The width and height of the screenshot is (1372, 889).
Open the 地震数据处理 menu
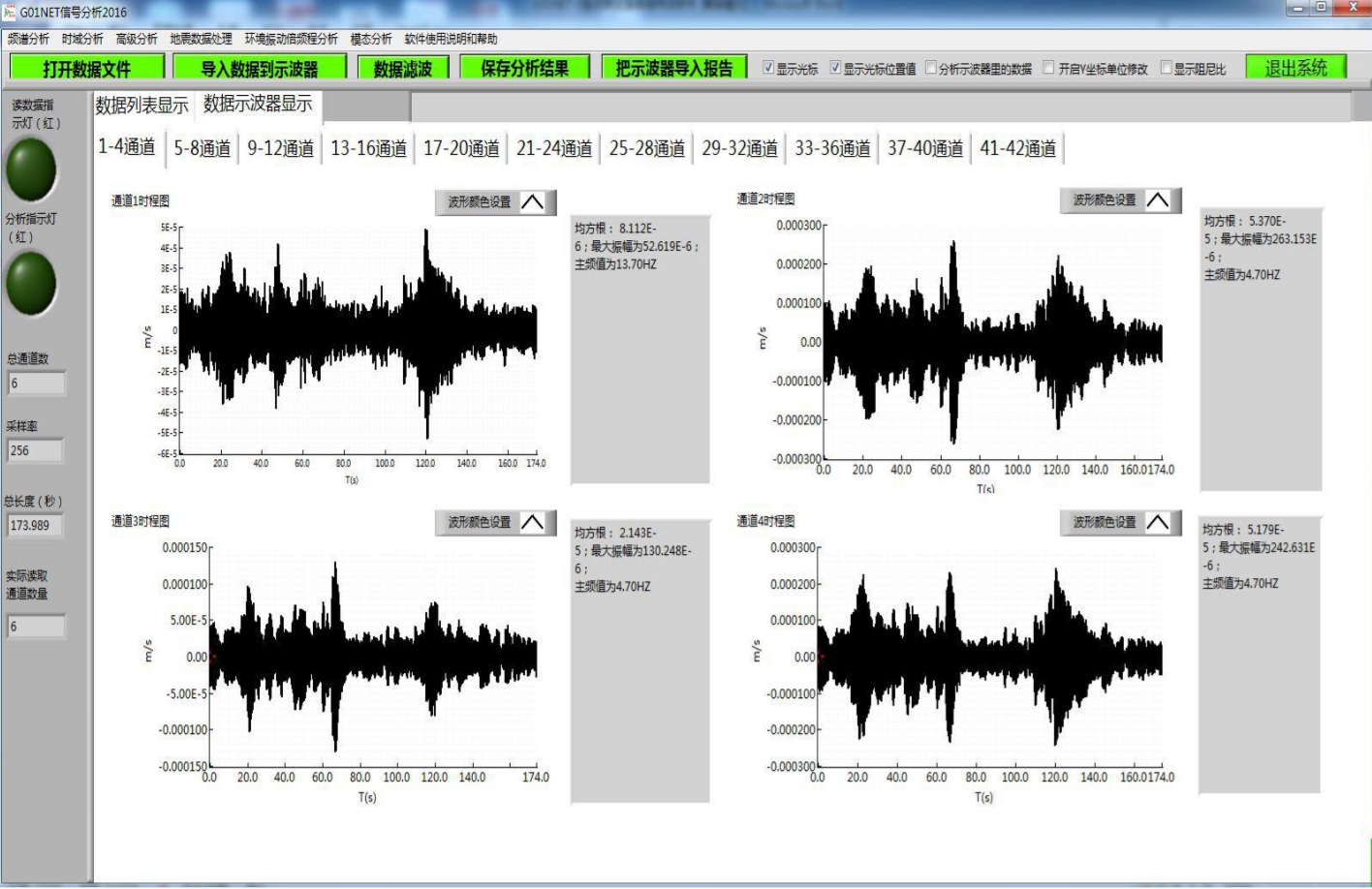[201, 39]
